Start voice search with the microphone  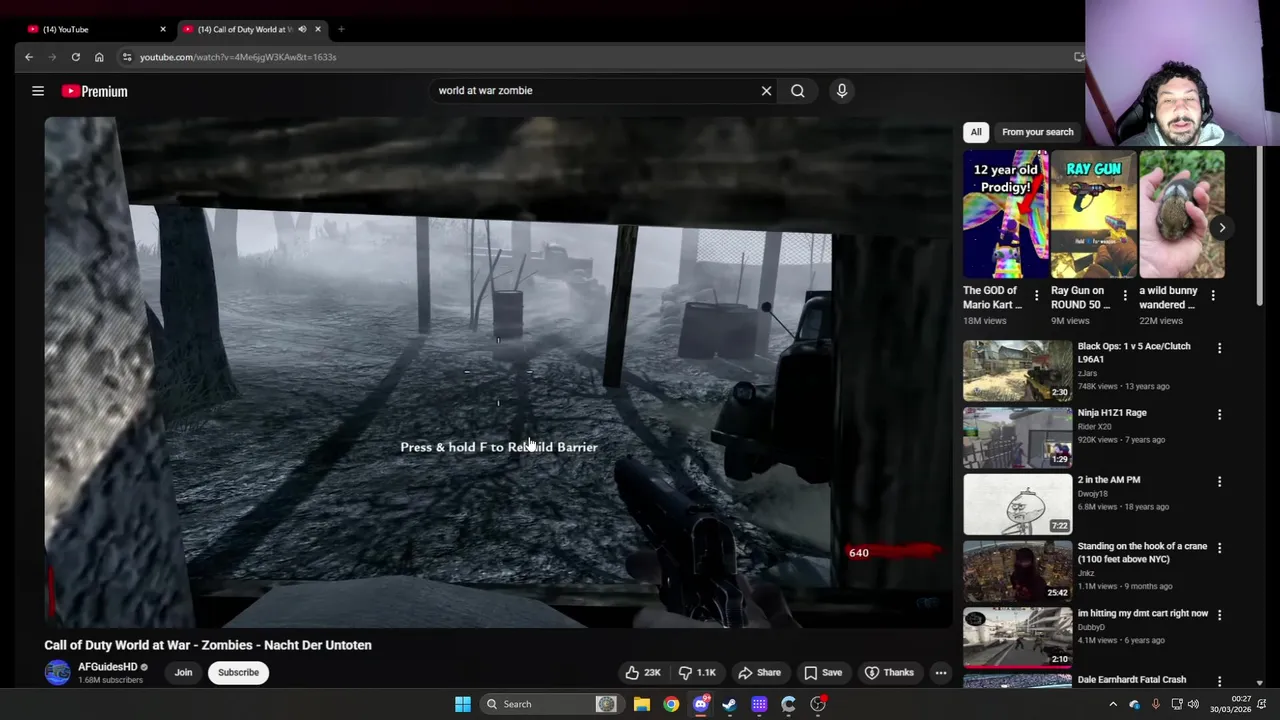pos(842,91)
